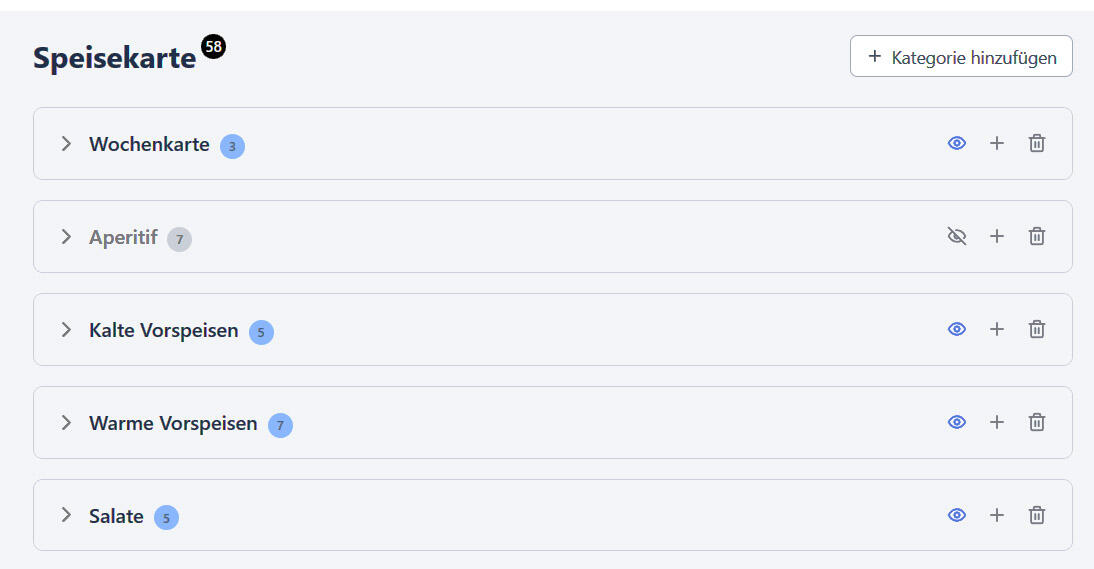Add item to Warme Vorspeisen

pos(996,422)
